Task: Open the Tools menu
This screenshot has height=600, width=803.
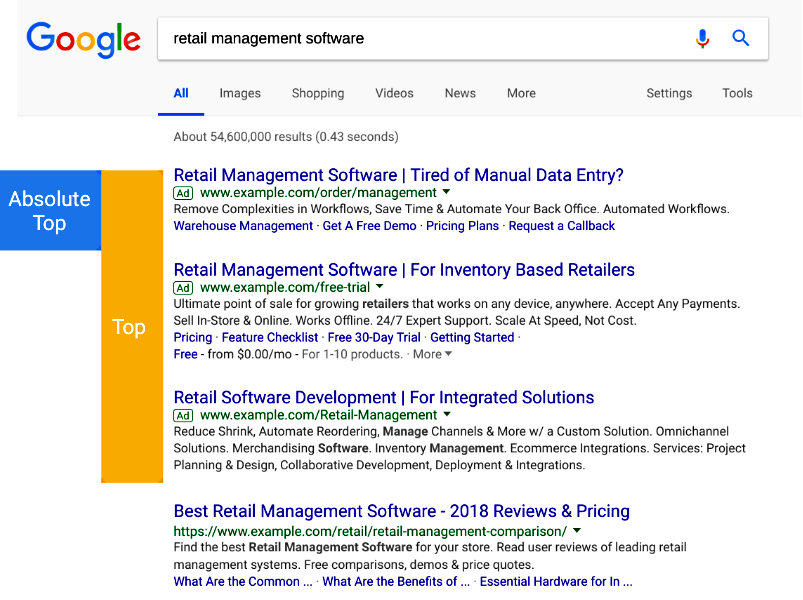Action: coord(737,93)
